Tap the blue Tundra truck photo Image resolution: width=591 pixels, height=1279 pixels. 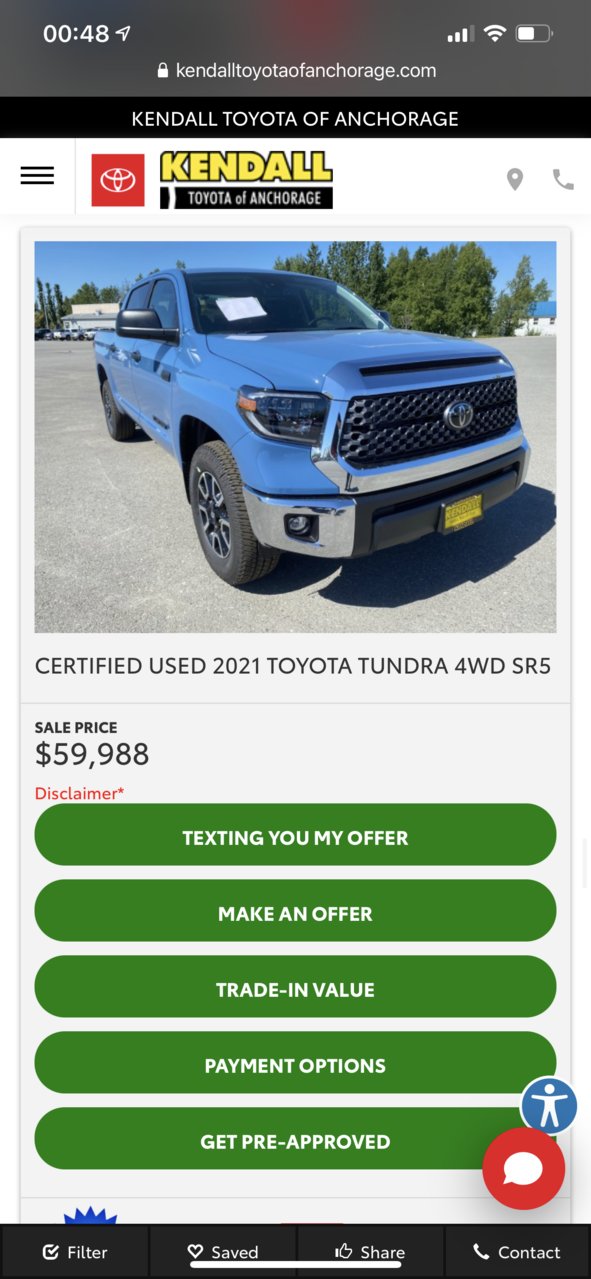tap(295, 436)
